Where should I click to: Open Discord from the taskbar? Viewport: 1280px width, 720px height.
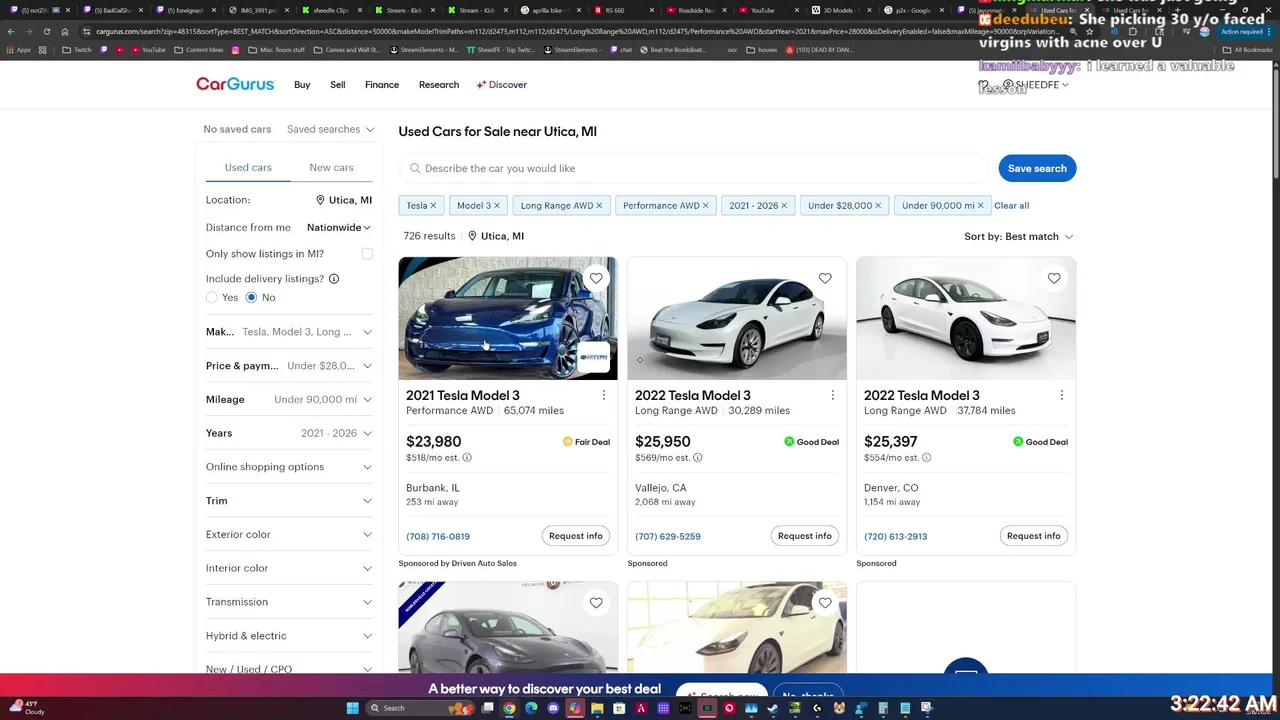(553, 708)
